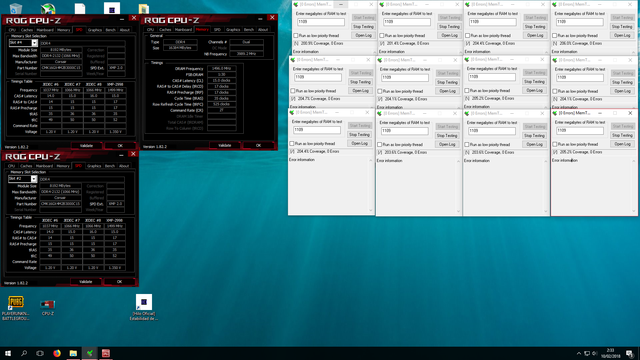Viewport: 640px width, 360px height.
Task: Click Stop Testing in the focused red-bordered MemTest
Action: 622,135
